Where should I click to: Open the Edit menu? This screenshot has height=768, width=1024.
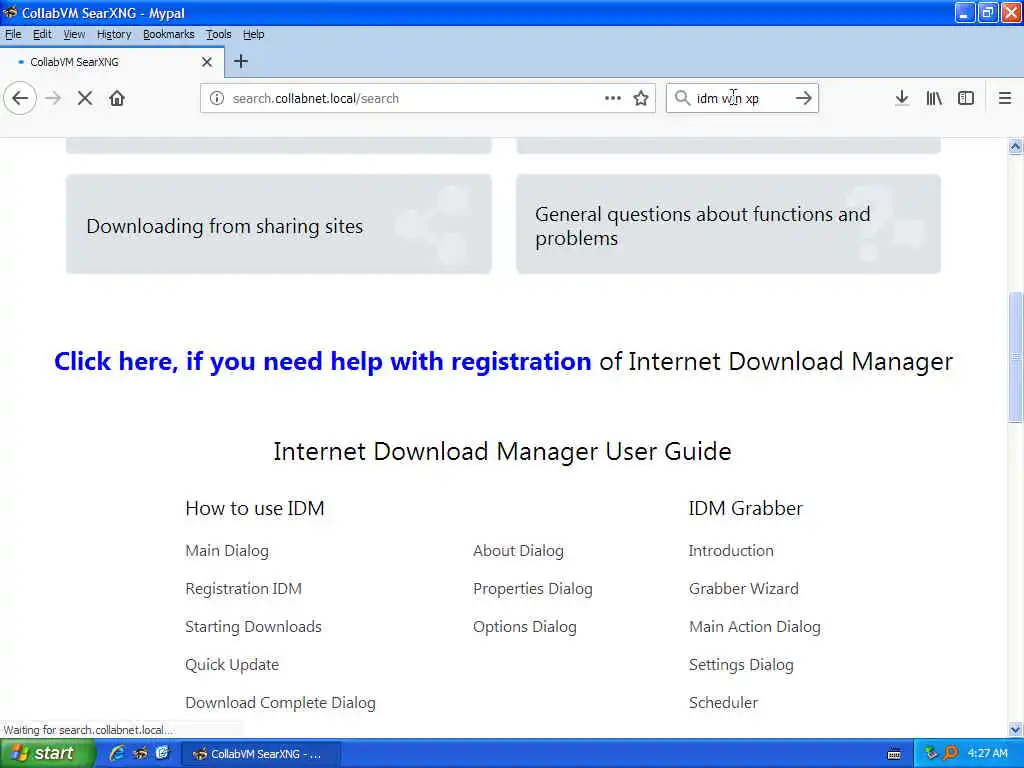click(42, 35)
